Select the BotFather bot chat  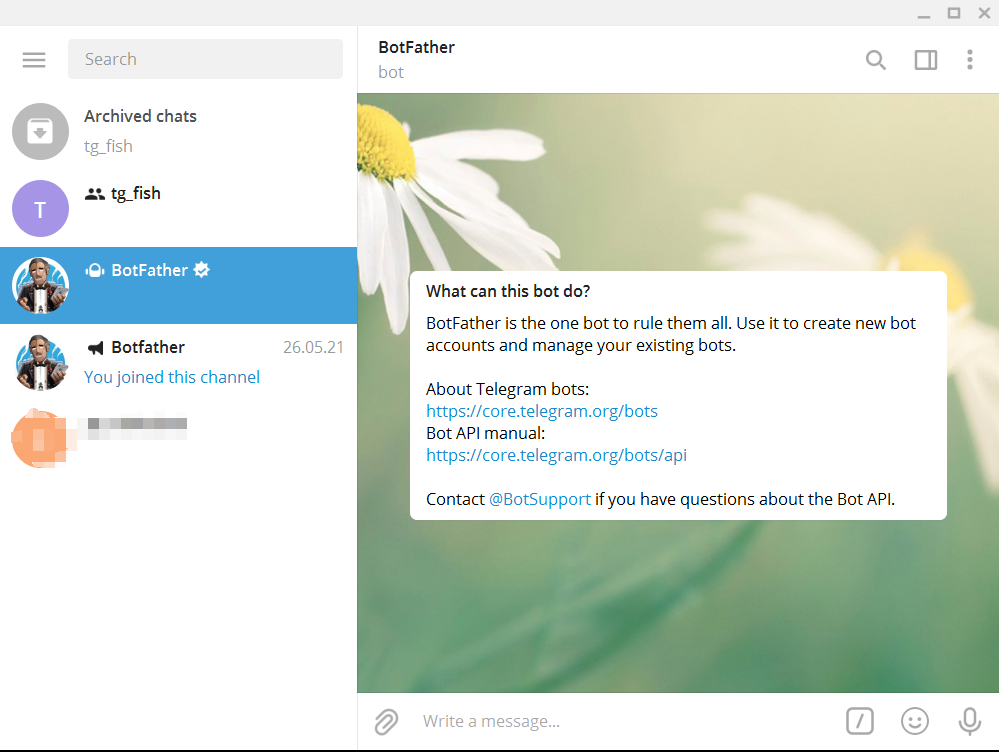[178, 286]
